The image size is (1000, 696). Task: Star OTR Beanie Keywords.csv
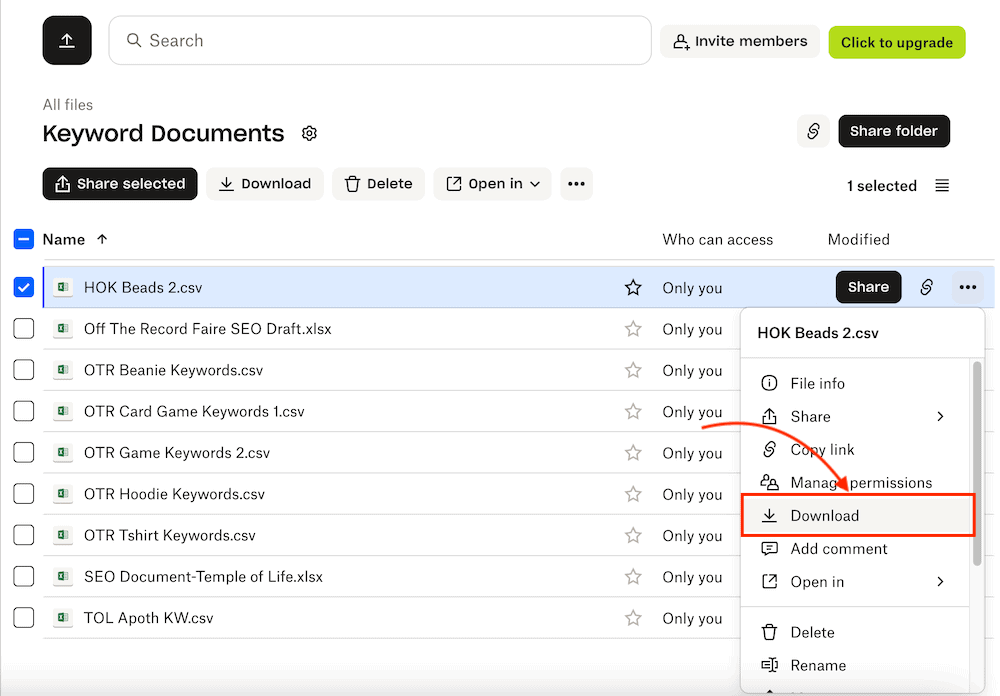(633, 370)
